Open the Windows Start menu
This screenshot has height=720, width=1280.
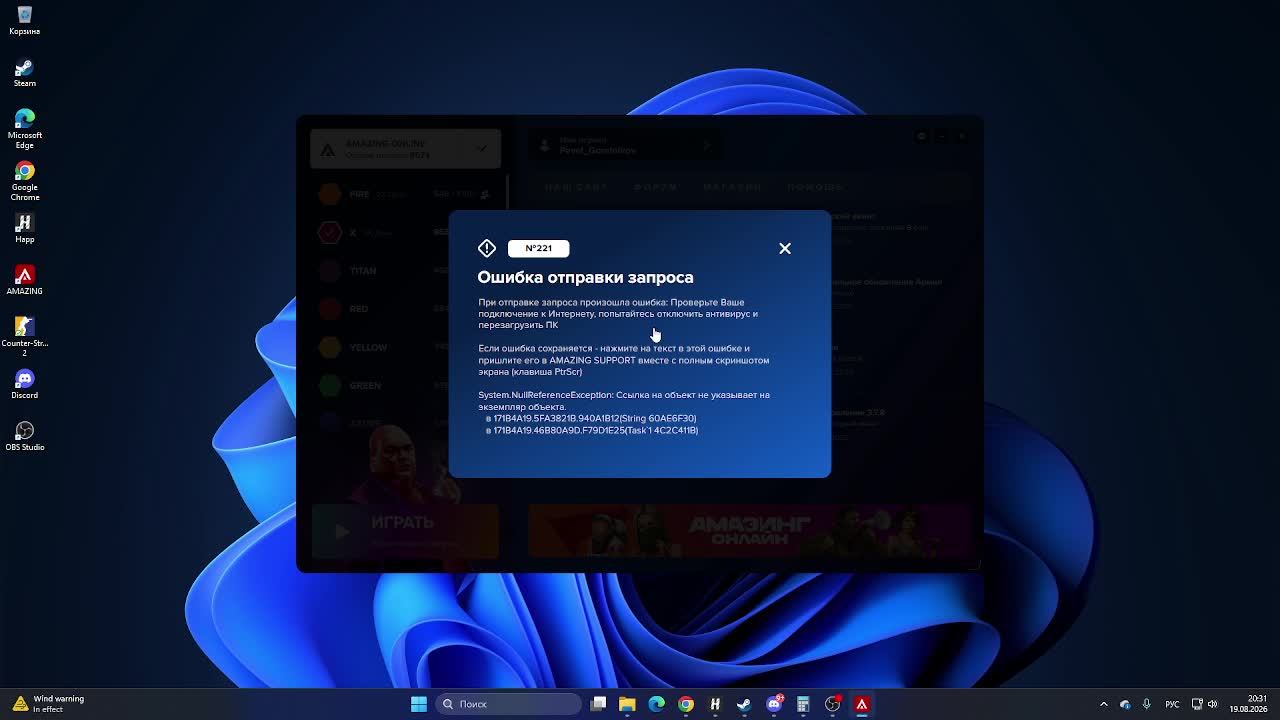[419, 704]
